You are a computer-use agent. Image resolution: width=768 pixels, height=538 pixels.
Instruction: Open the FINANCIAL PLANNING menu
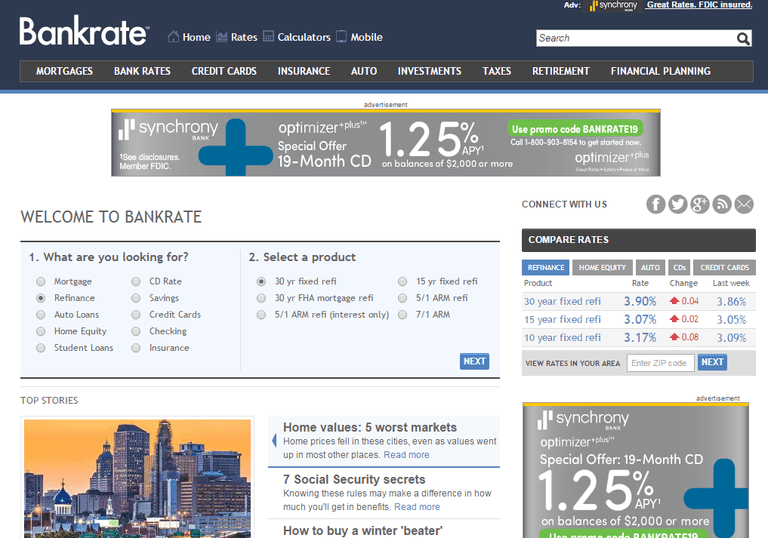coord(660,71)
